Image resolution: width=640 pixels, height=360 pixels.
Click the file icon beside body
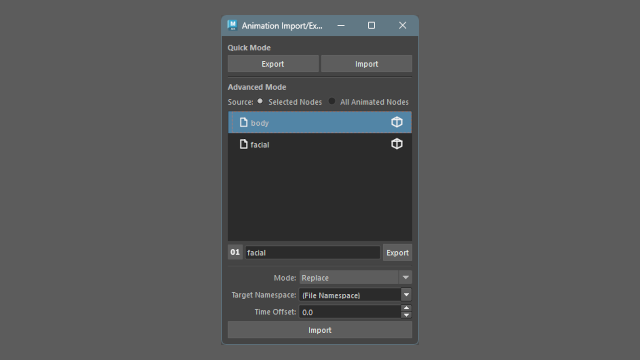244,122
